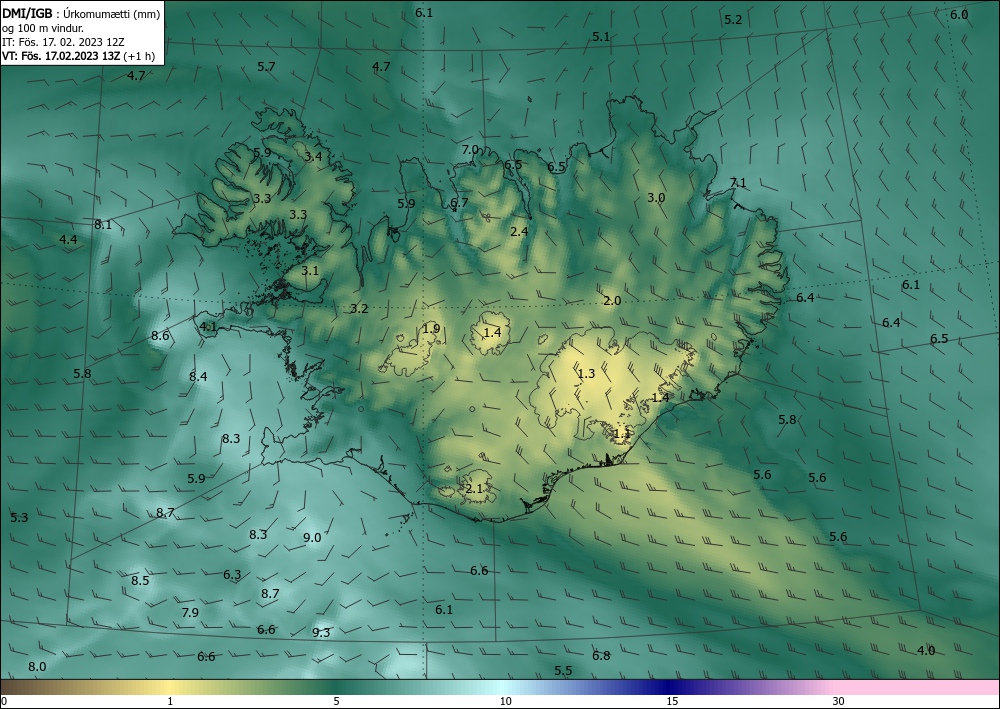Click the 5.5 value on the map
Image resolution: width=1000 pixels, height=709 pixels.
[563, 670]
